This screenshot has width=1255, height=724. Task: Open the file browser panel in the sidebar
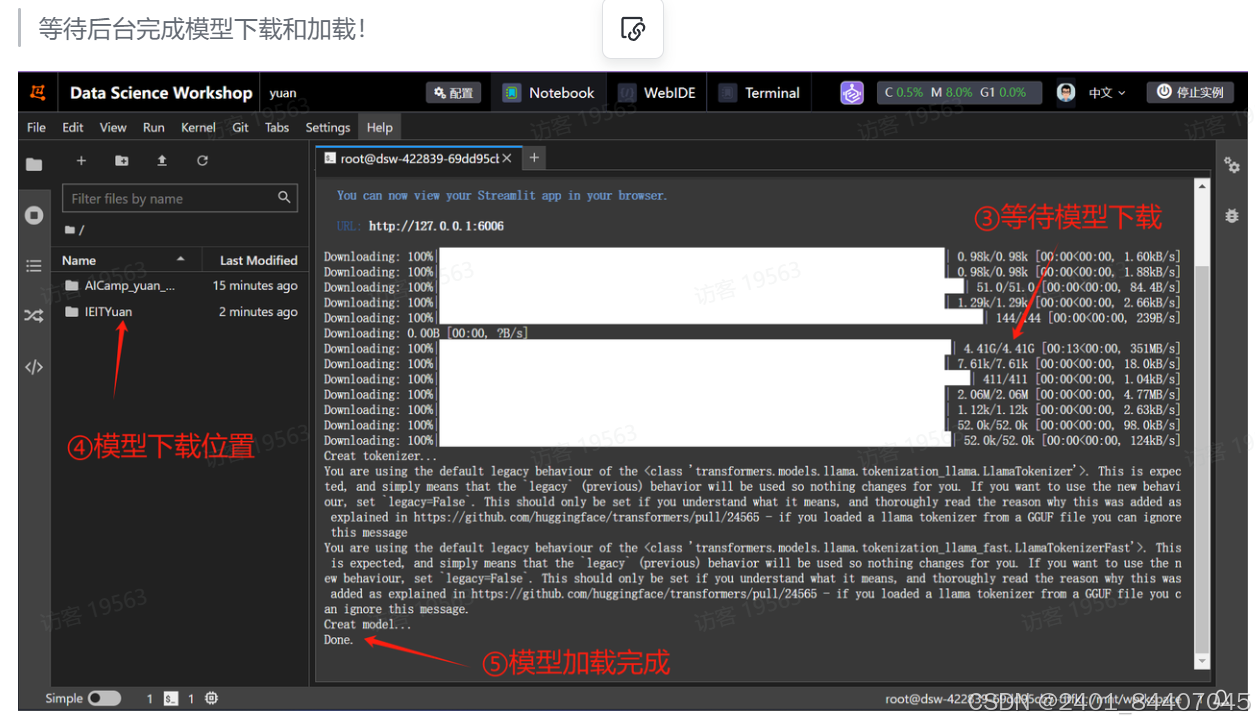[34, 164]
